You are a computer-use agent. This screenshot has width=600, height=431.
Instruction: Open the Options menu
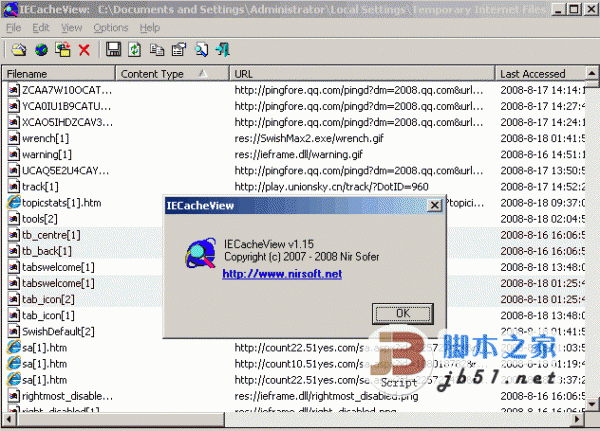pos(111,28)
